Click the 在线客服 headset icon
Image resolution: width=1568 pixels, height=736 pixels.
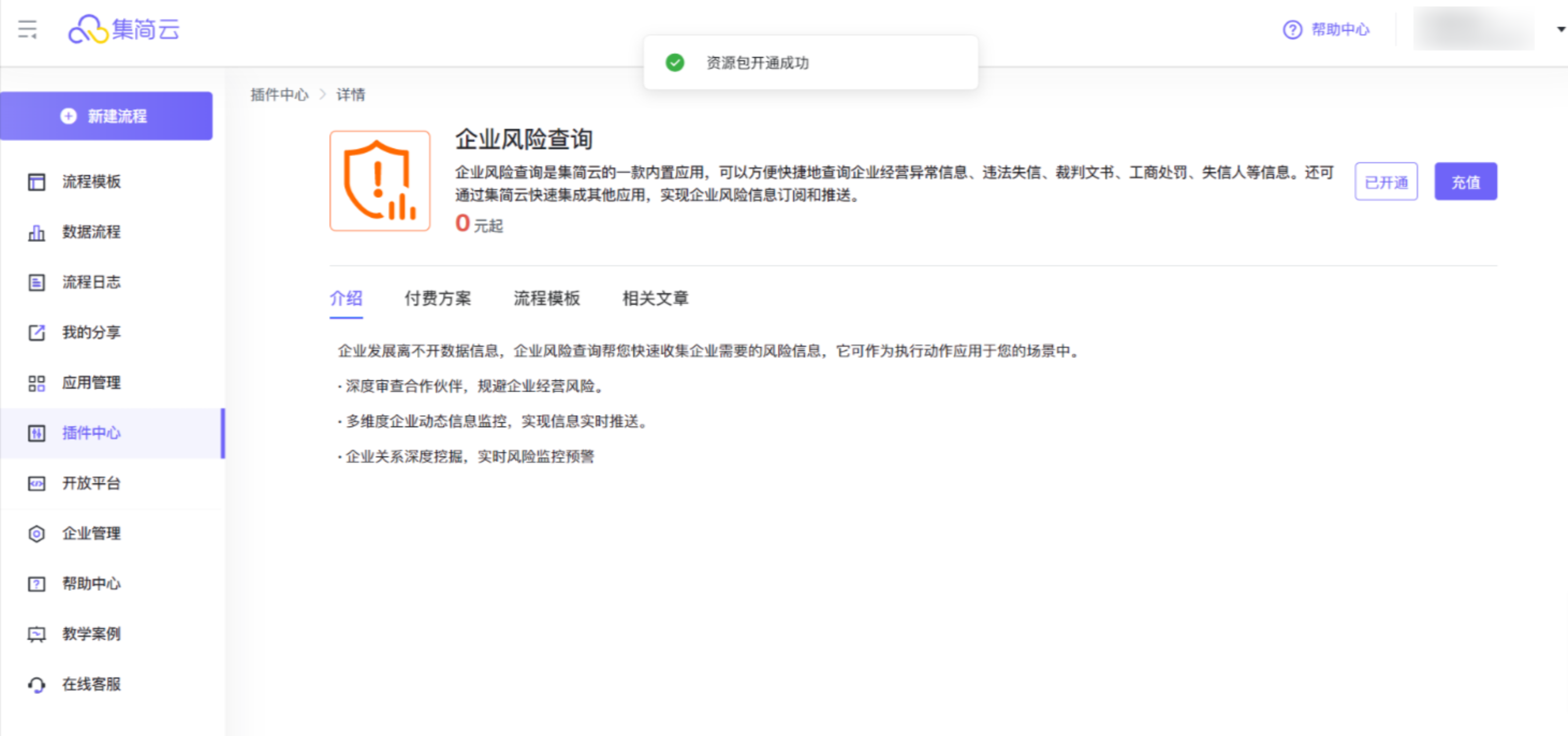[36, 684]
